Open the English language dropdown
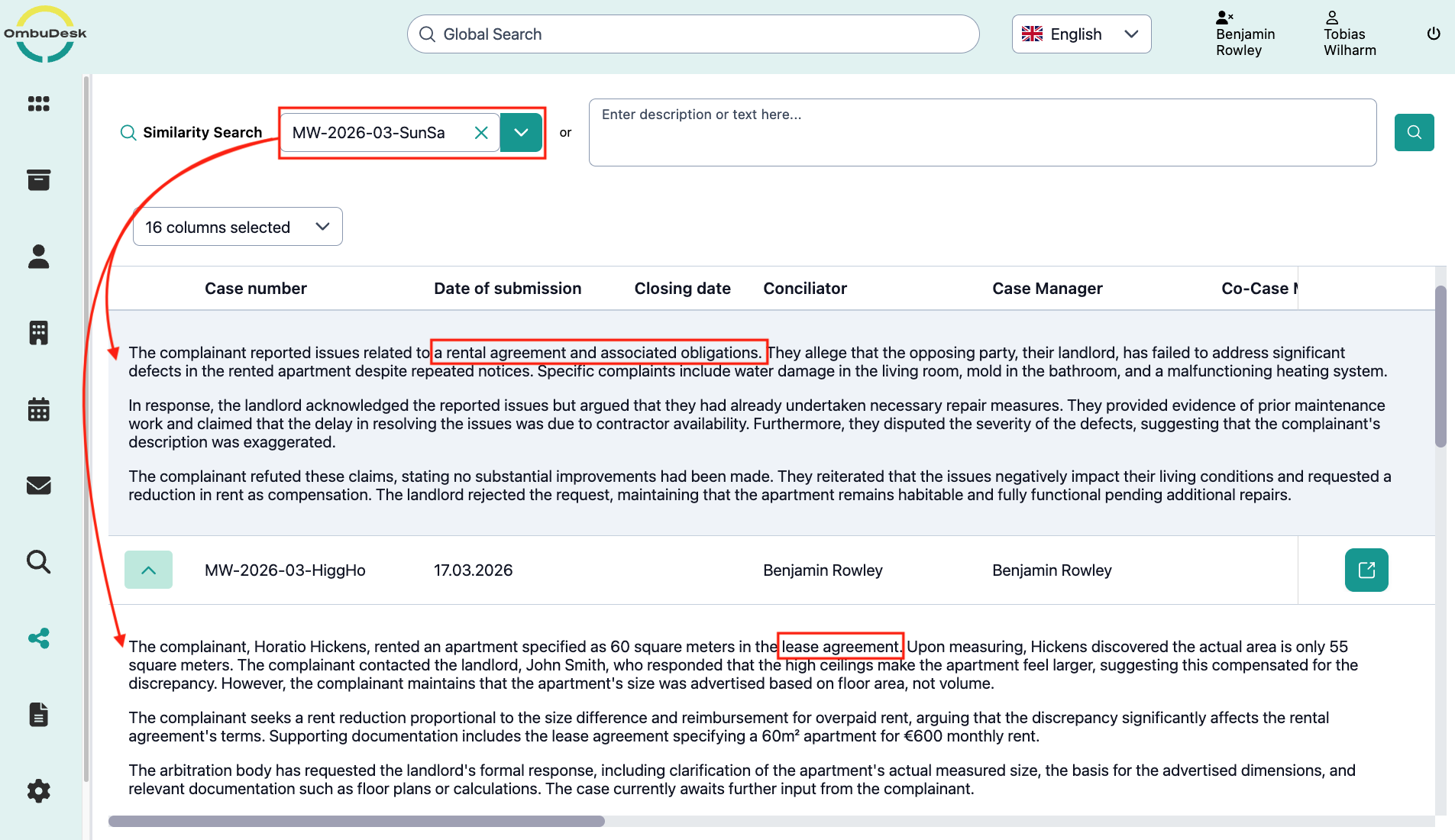Screen dimensions: 1455x840 pos(1081,34)
